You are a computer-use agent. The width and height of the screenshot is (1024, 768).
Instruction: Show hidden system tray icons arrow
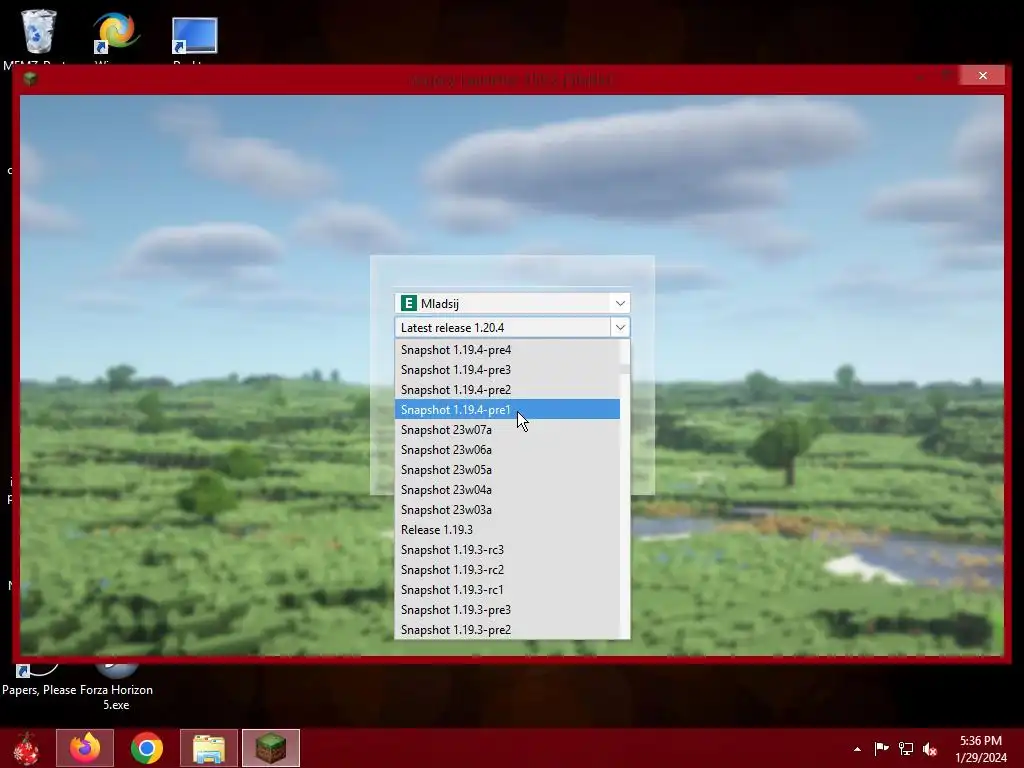(x=857, y=749)
